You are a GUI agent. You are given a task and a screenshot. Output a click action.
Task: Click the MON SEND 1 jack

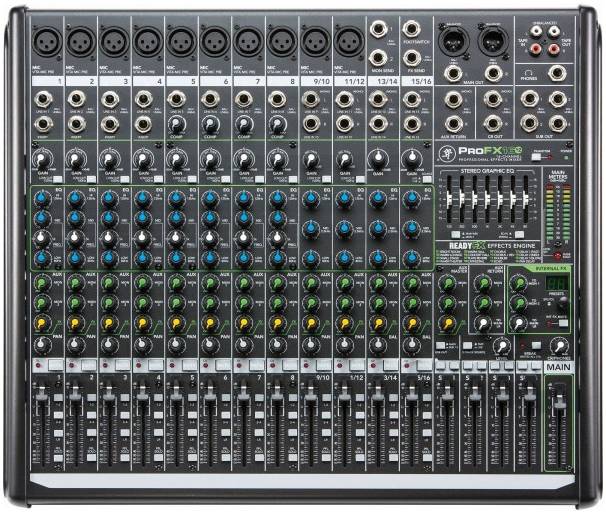(x=378, y=29)
